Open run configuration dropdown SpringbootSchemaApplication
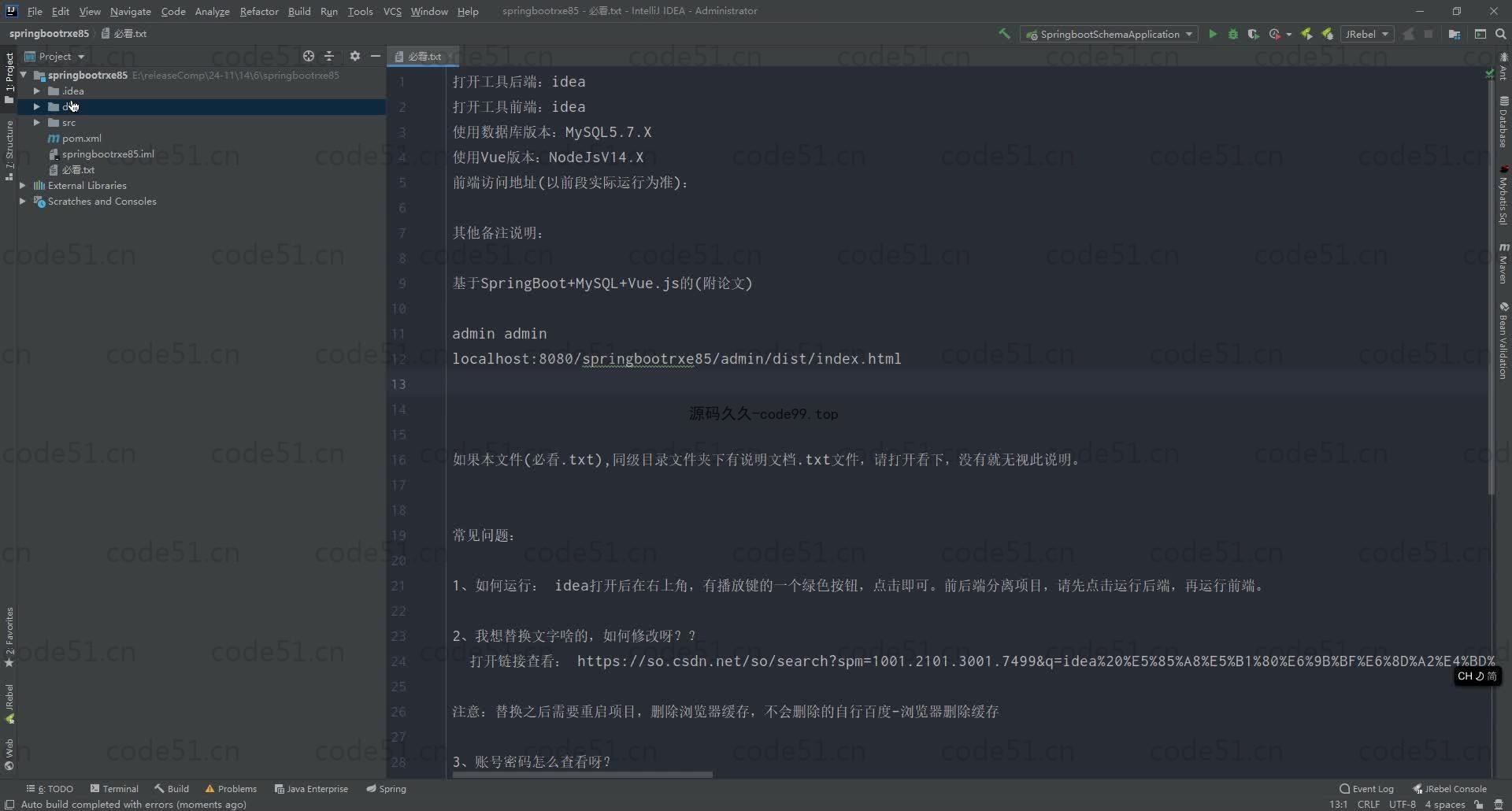 (1109, 34)
